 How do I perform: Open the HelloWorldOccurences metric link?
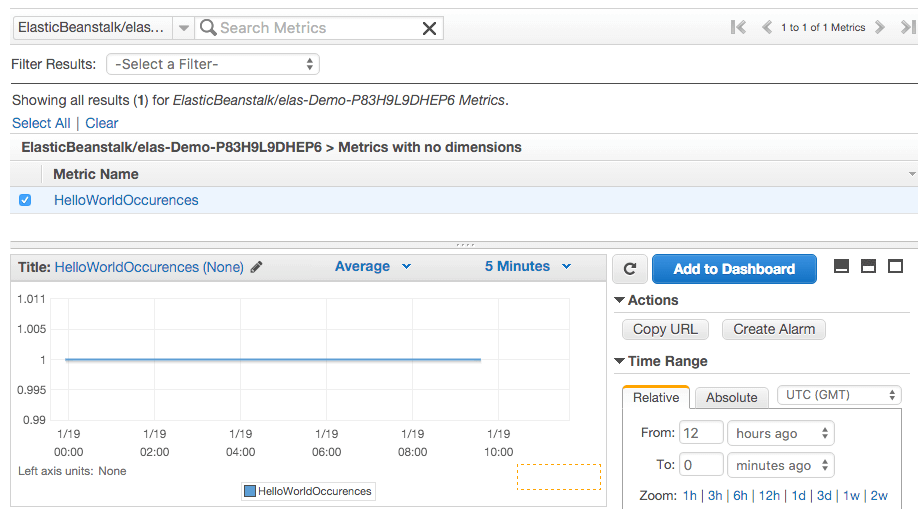pos(126,200)
